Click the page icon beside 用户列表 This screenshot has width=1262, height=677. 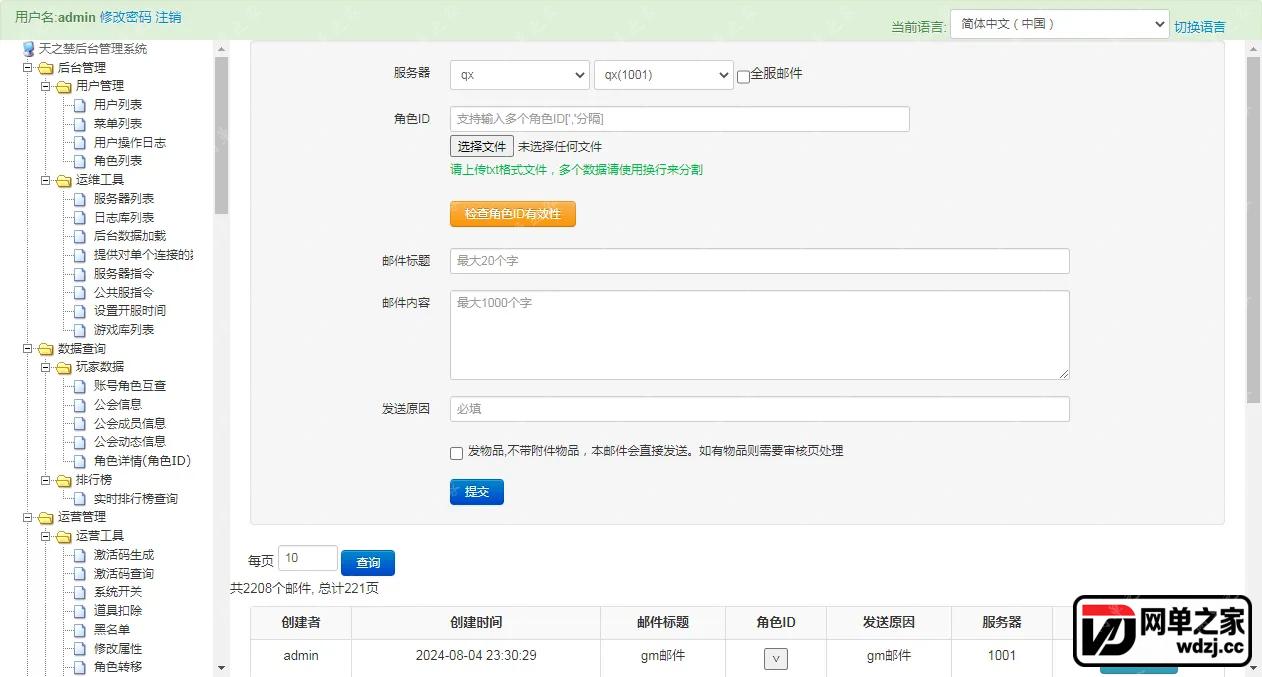coord(81,105)
